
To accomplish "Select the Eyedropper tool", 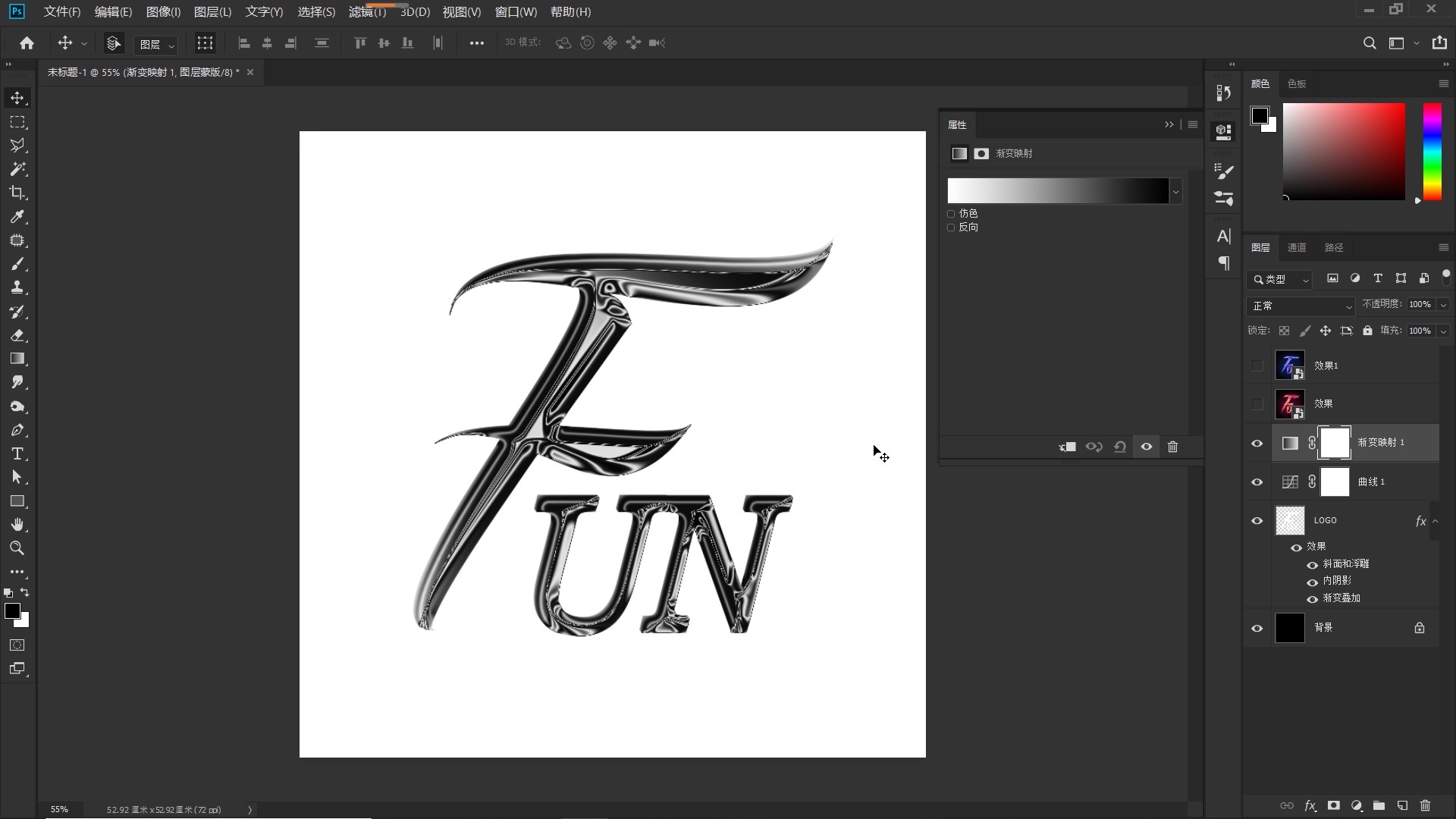I will (17, 217).
